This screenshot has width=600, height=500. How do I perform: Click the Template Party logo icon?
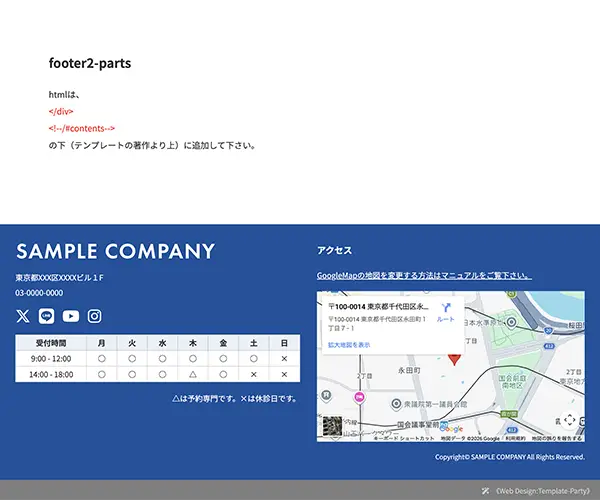pos(486,491)
